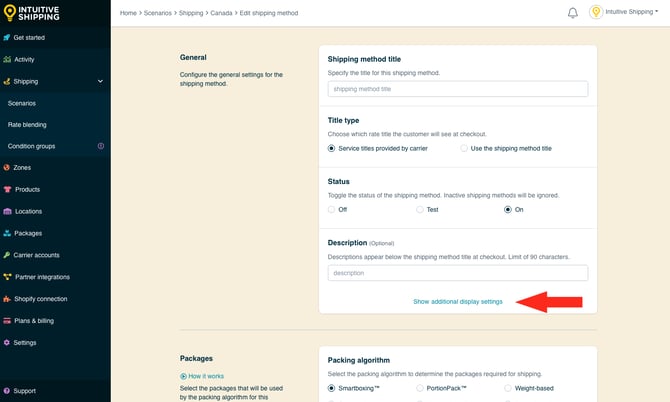Focus the description input field

coord(458,273)
